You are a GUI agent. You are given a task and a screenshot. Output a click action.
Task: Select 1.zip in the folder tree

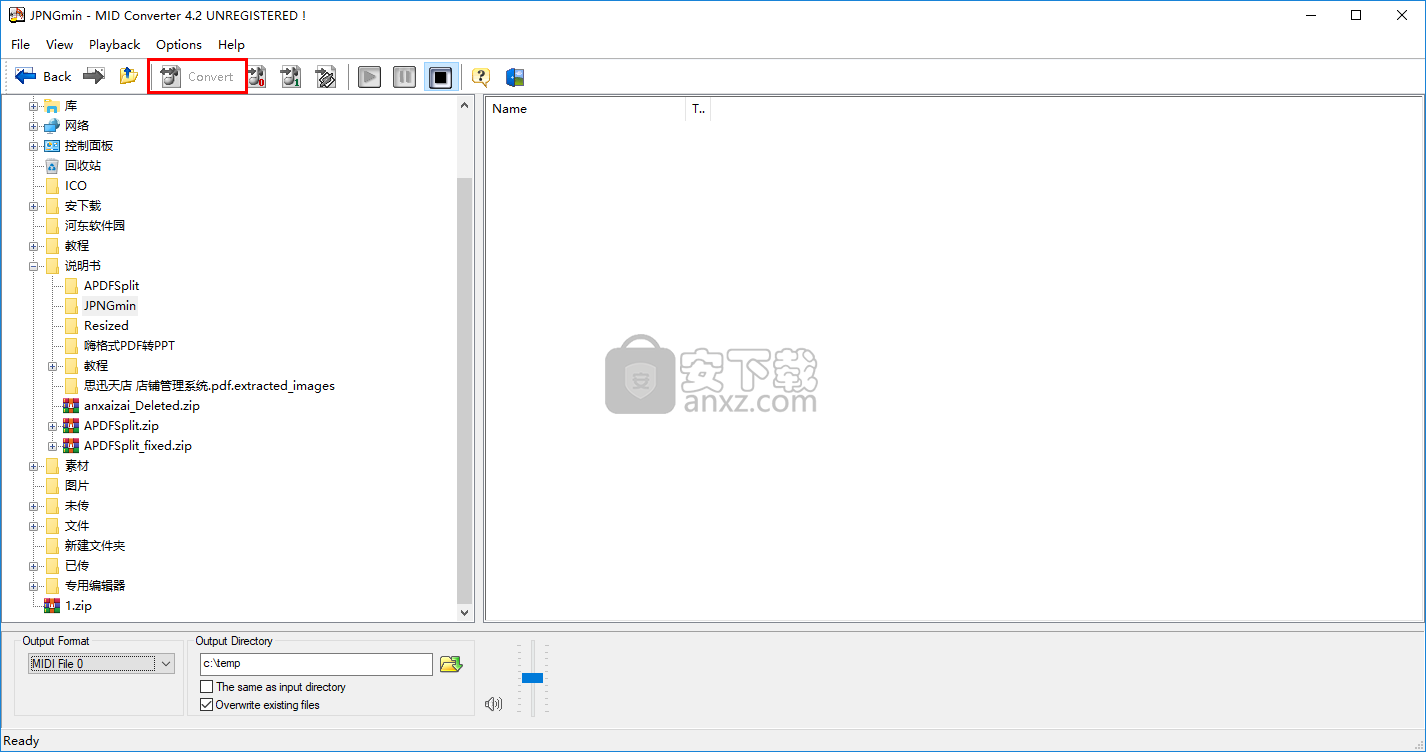coord(78,606)
